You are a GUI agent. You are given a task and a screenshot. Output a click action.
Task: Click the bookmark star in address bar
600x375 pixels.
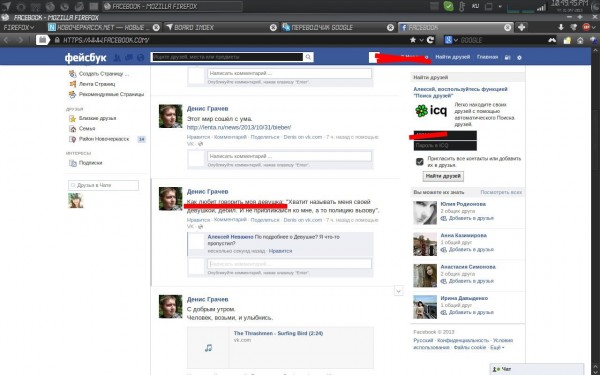(x=413, y=40)
